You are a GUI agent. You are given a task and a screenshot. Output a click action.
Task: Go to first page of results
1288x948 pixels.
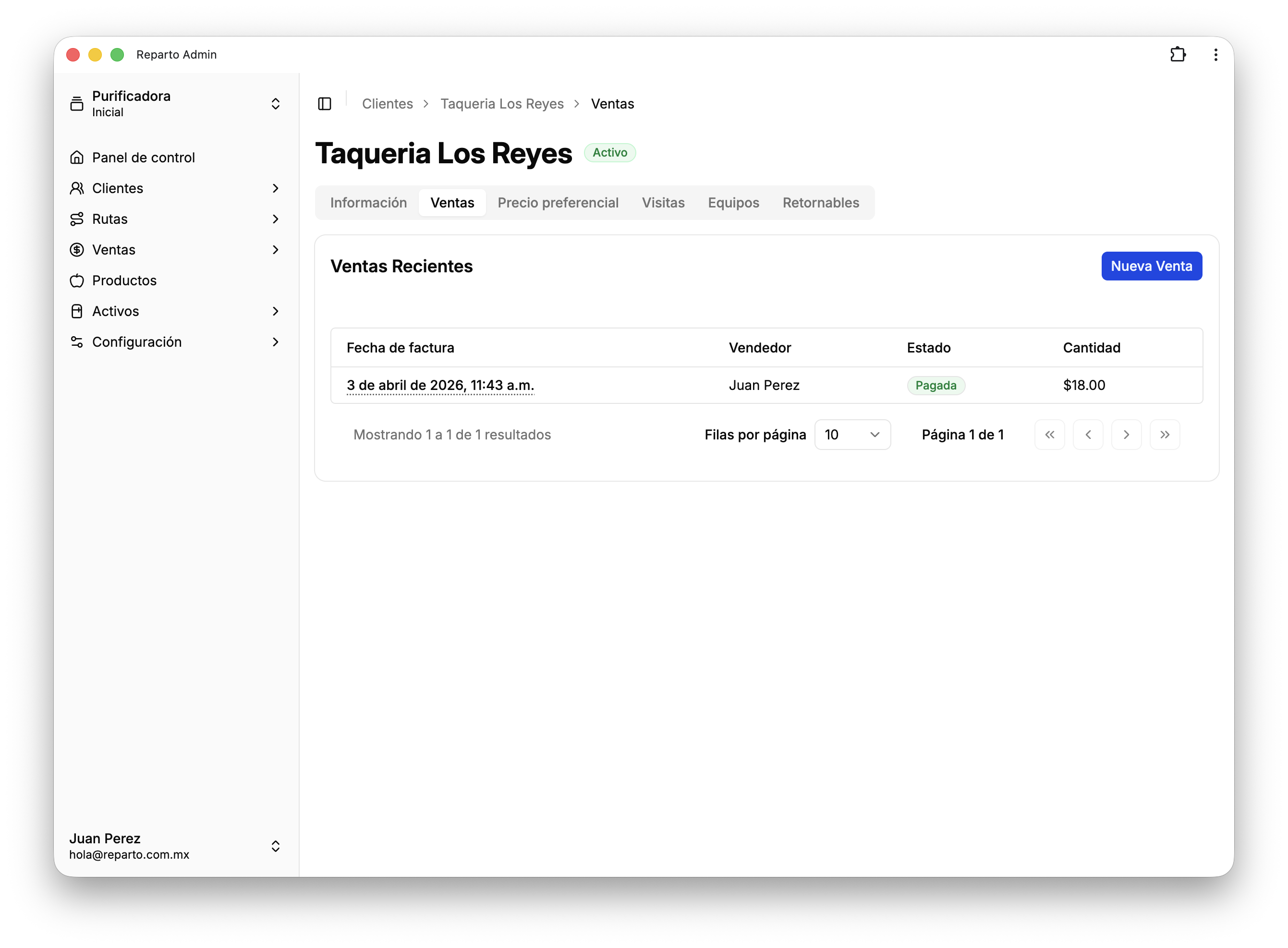[1049, 435]
